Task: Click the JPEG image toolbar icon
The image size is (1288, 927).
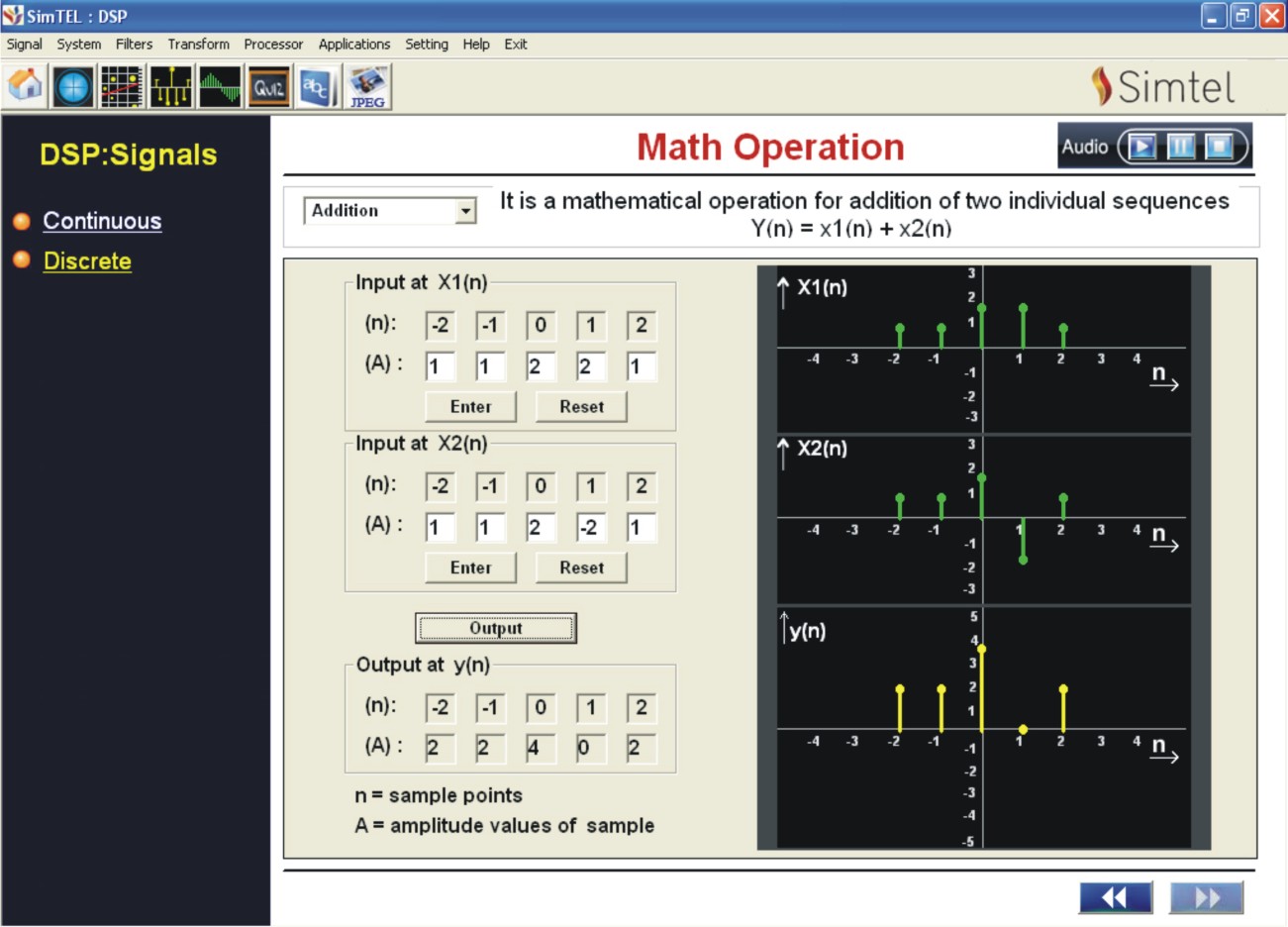Action: tap(367, 87)
